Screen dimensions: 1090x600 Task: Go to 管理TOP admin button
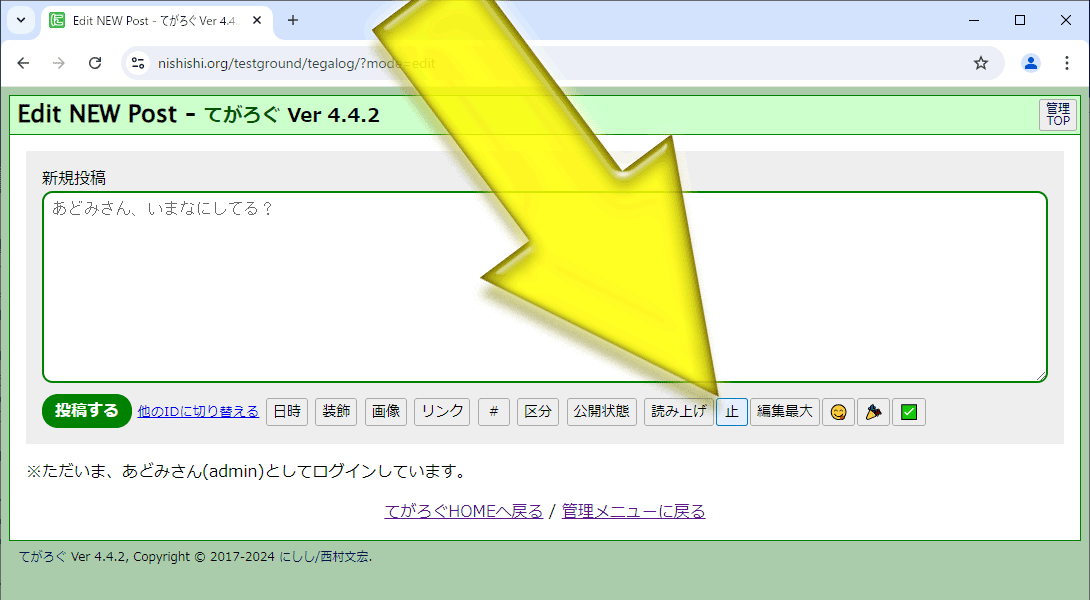1058,115
